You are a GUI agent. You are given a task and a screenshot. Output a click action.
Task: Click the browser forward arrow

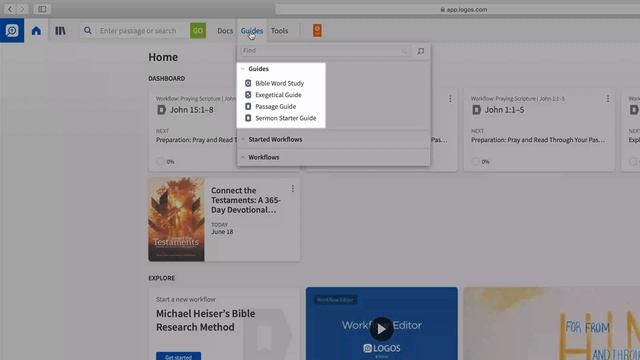22,9
